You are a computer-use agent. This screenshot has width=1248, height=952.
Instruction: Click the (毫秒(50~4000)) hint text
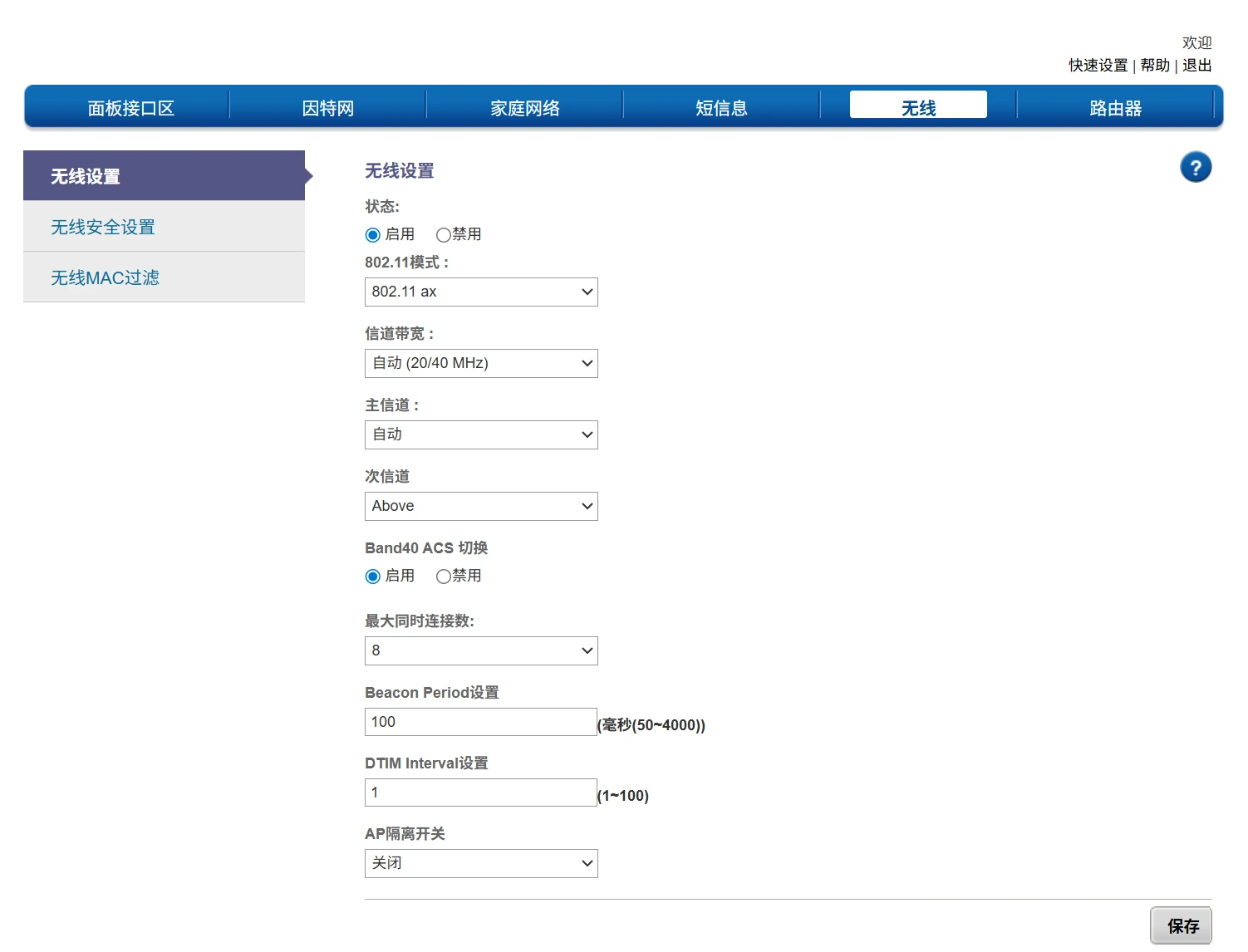[x=651, y=725]
